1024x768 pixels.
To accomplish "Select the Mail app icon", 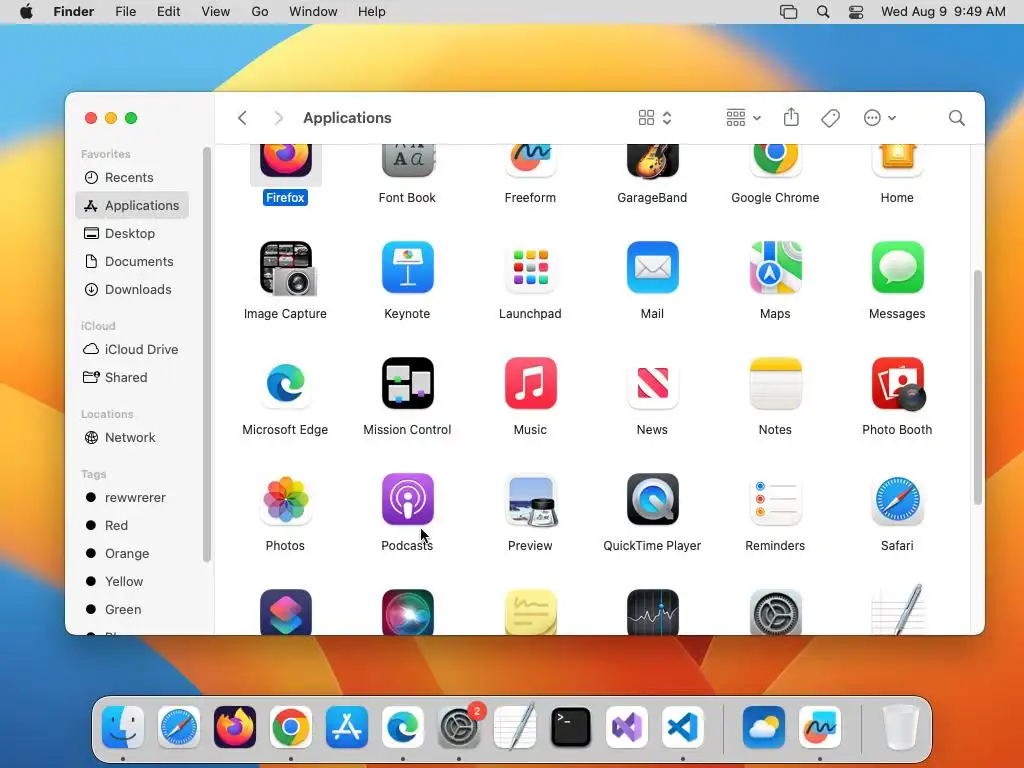I will click(x=652, y=268).
